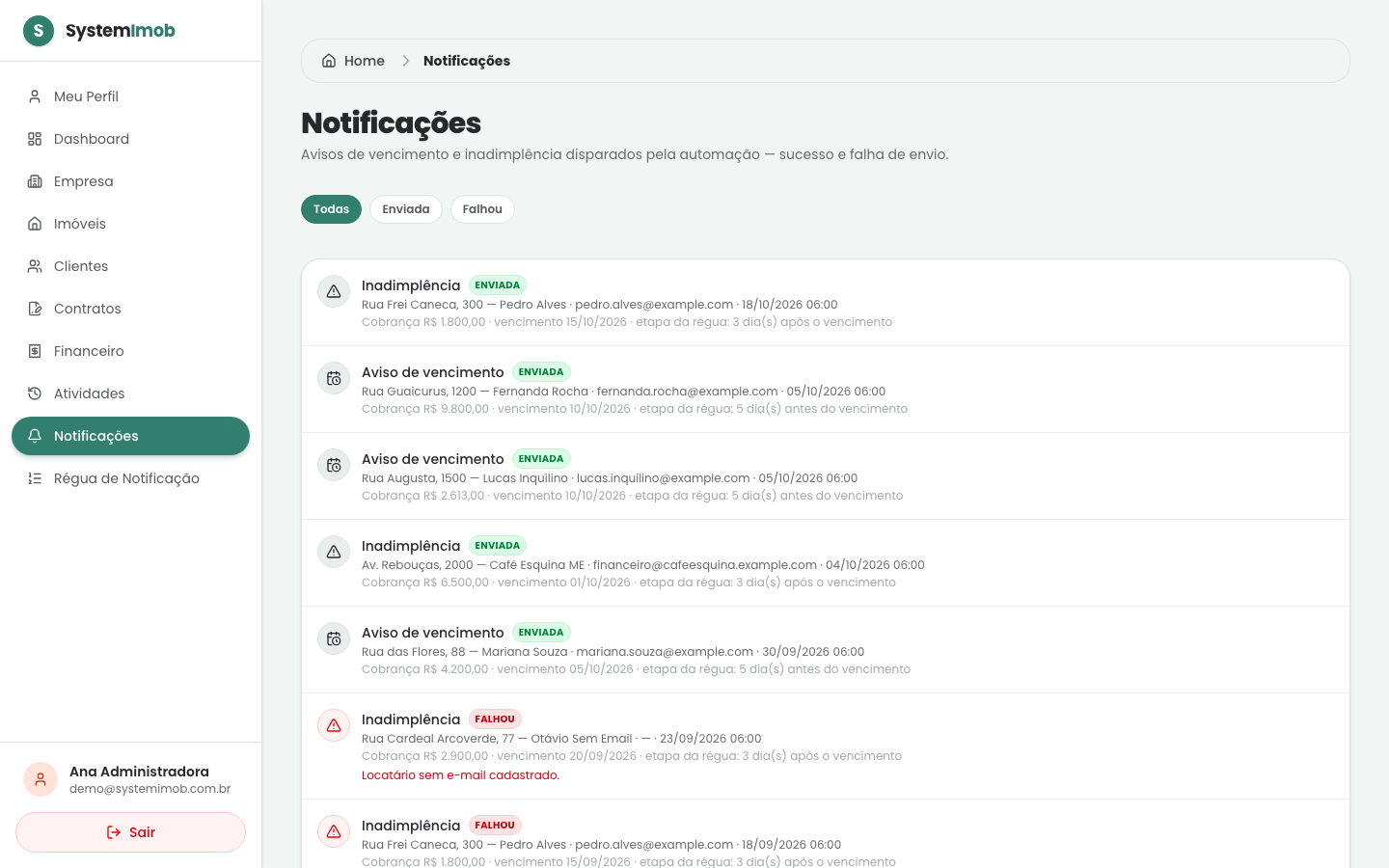Click the 'Ana Administradora' user name
Image resolution: width=1389 pixels, height=868 pixels.
pos(139,772)
